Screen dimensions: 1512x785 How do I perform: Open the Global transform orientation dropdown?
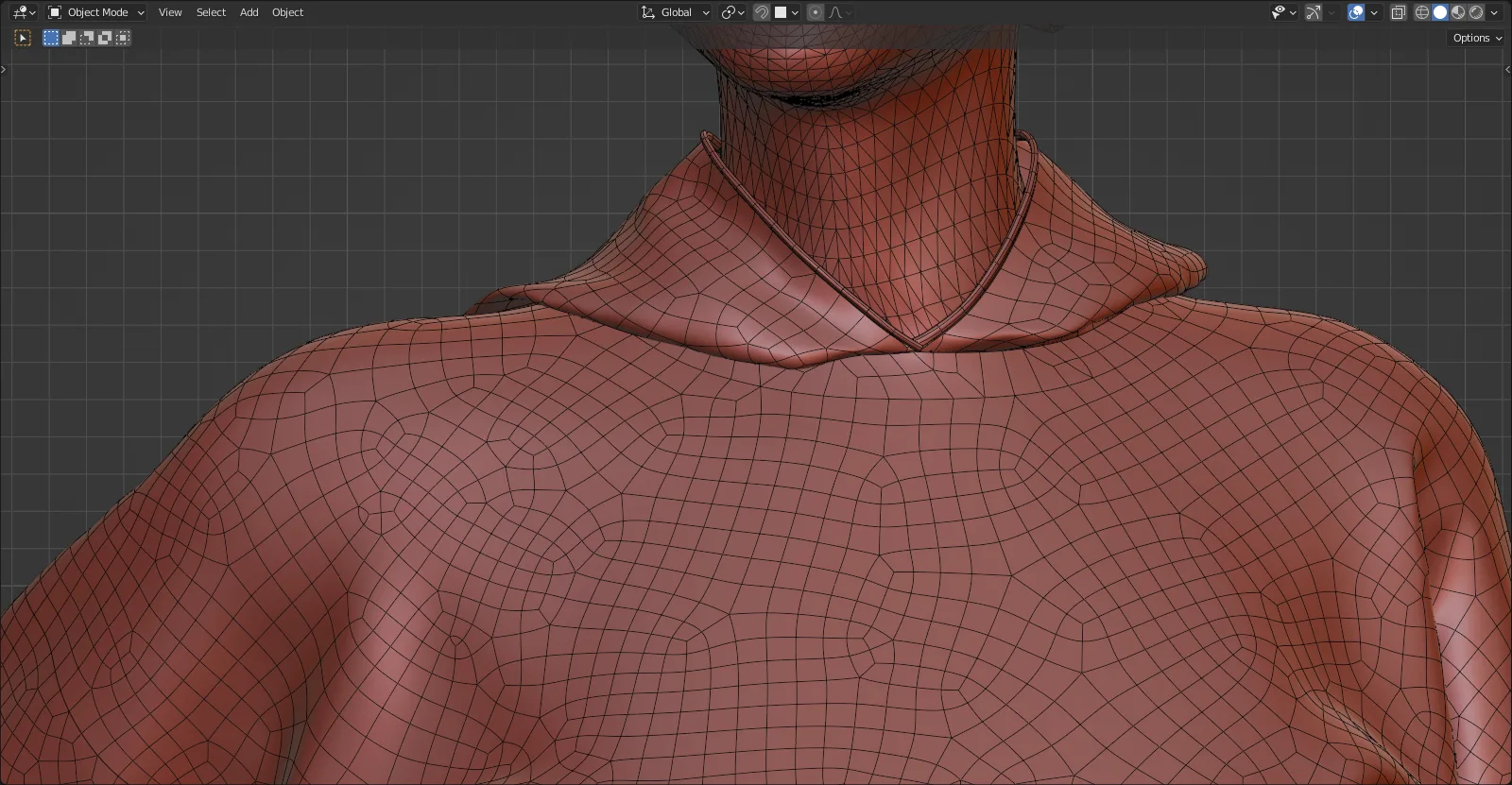675,12
